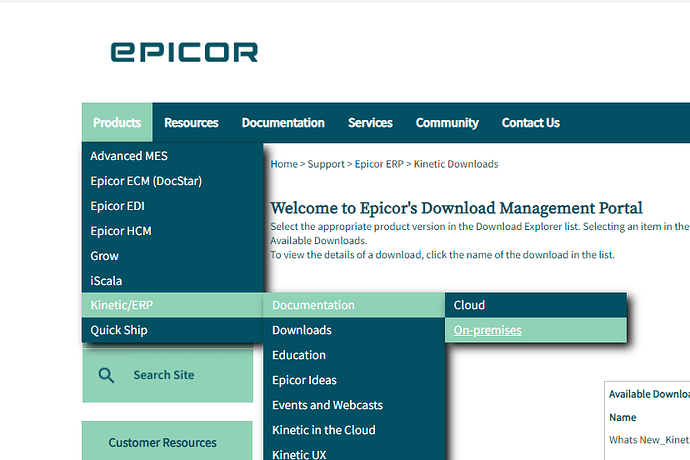Choose Kinetic in the Cloud entry

354,430
